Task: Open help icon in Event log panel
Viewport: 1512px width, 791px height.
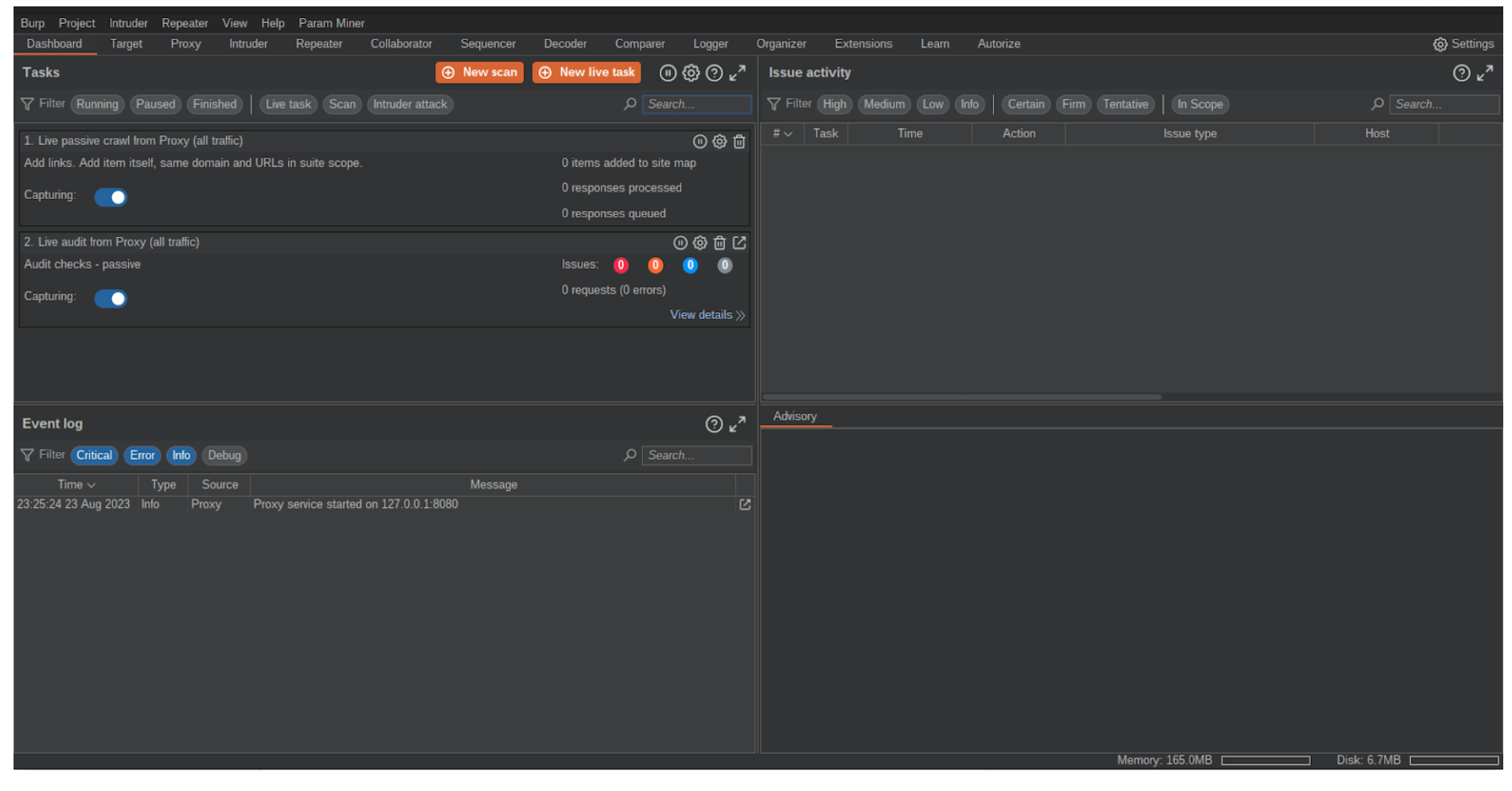Action: (x=714, y=424)
